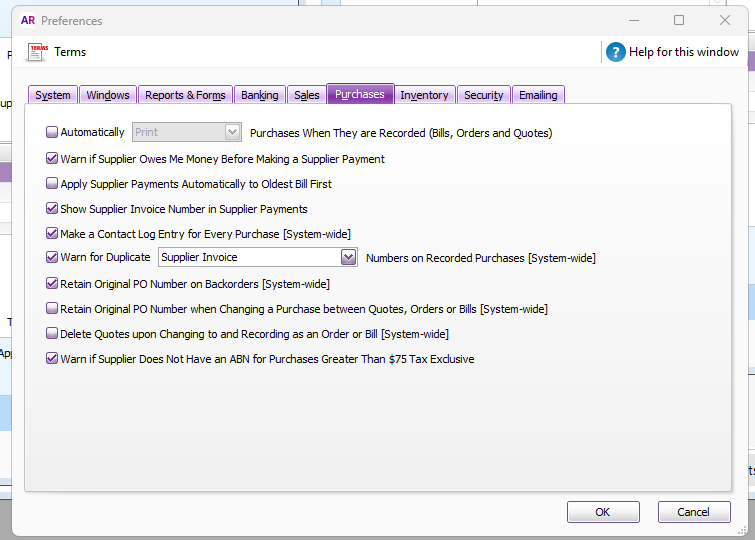The width and height of the screenshot is (755, 540).
Task: Disable Retain Original PO Number on Backorders
Action: click(52, 284)
